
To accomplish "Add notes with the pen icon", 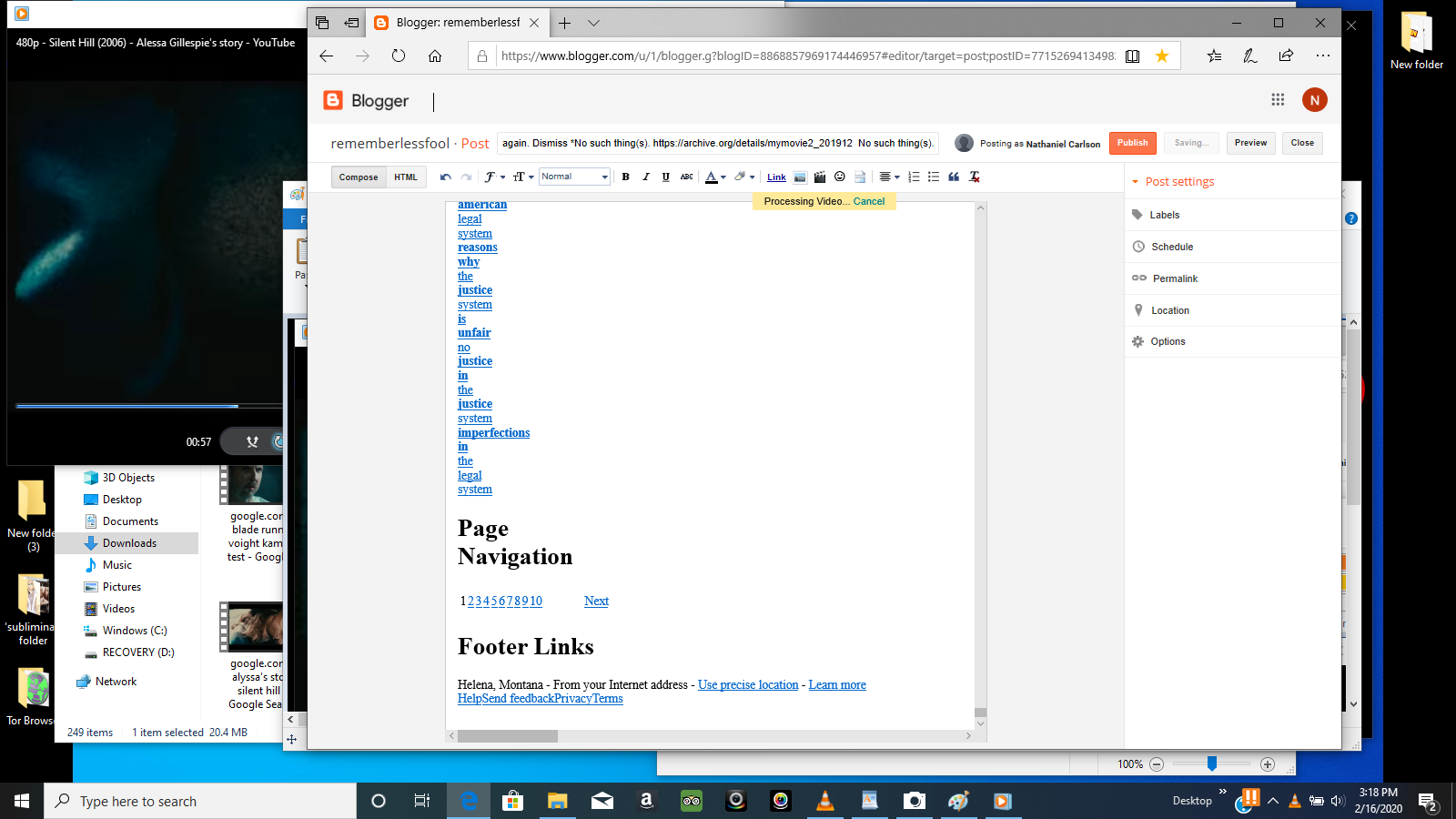I will (1250, 56).
